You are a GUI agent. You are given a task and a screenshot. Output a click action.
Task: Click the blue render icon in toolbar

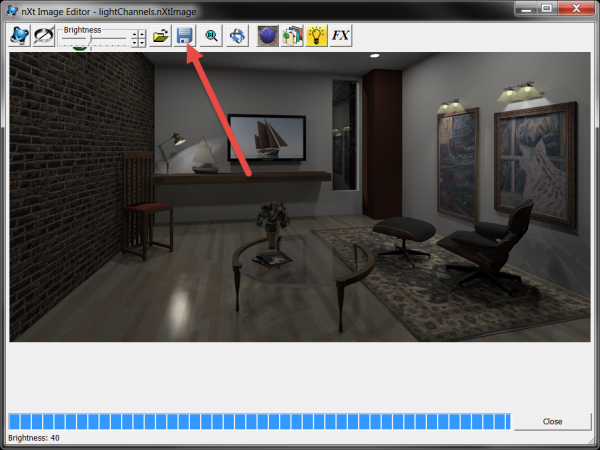tap(20, 36)
